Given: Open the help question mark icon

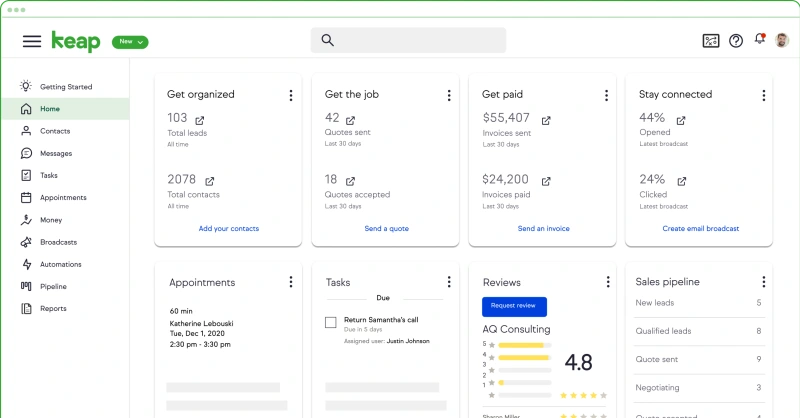Looking at the screenshot, I should tap(736, 41).
